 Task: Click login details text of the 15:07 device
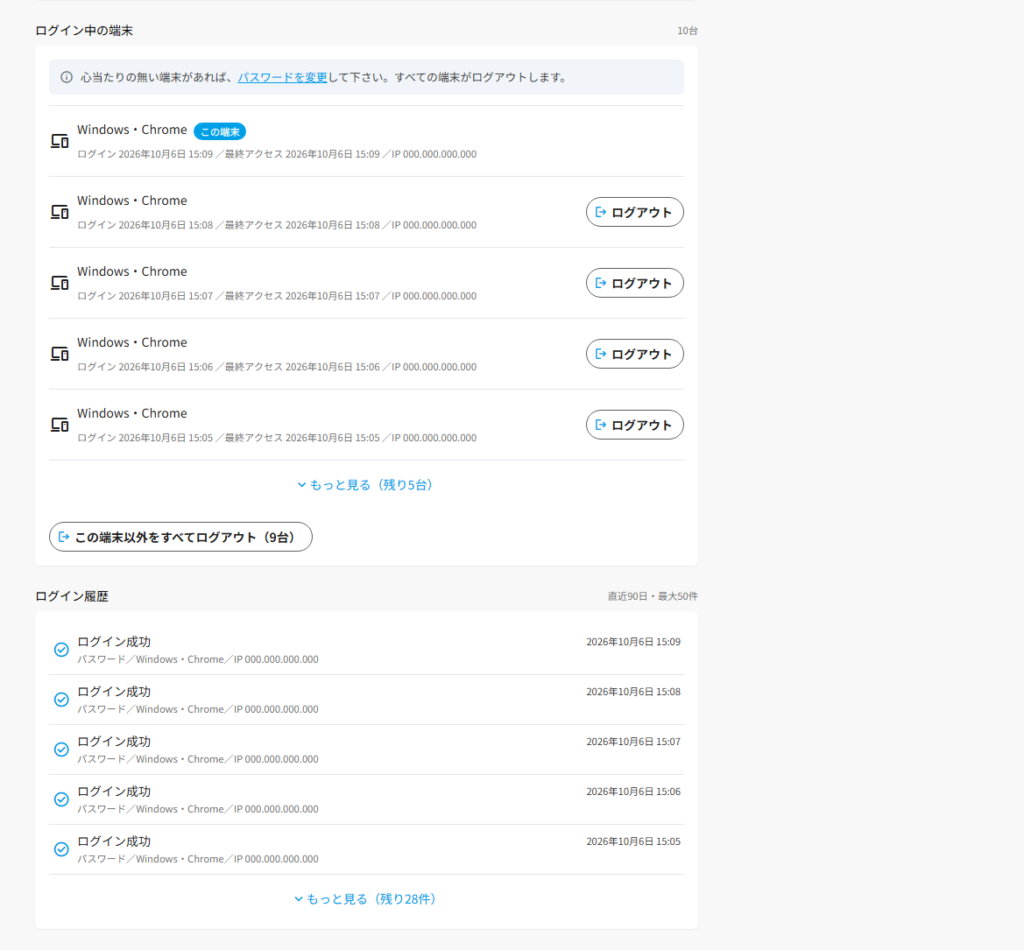(x=277, y=296)
